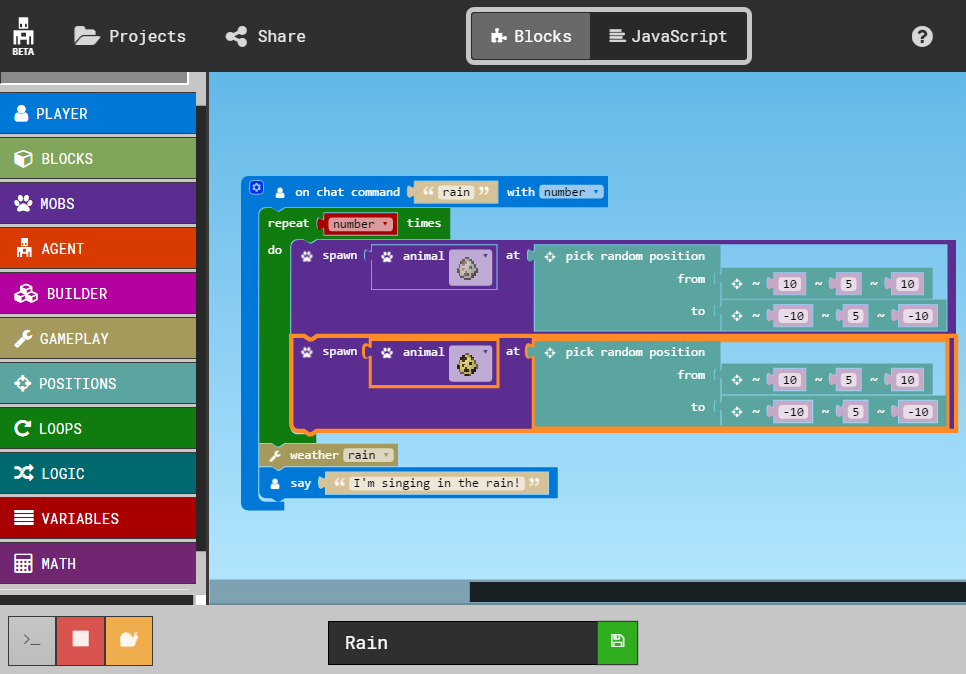Click the help question mark icon
This screenshot has height=674, width=966.
921,36
